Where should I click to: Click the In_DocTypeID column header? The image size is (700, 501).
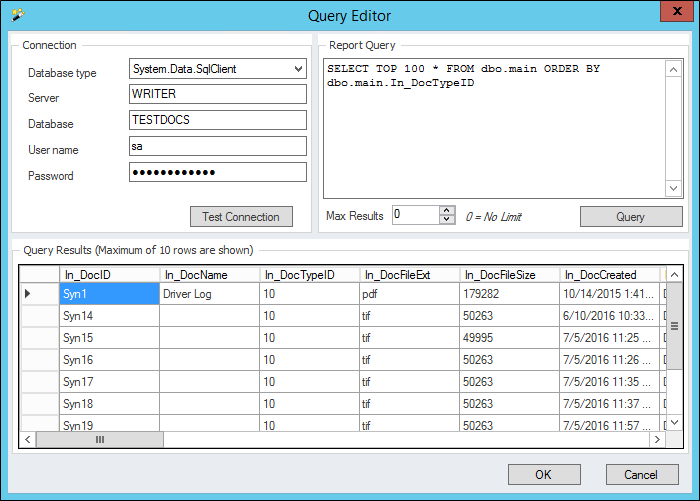(309, 275)
